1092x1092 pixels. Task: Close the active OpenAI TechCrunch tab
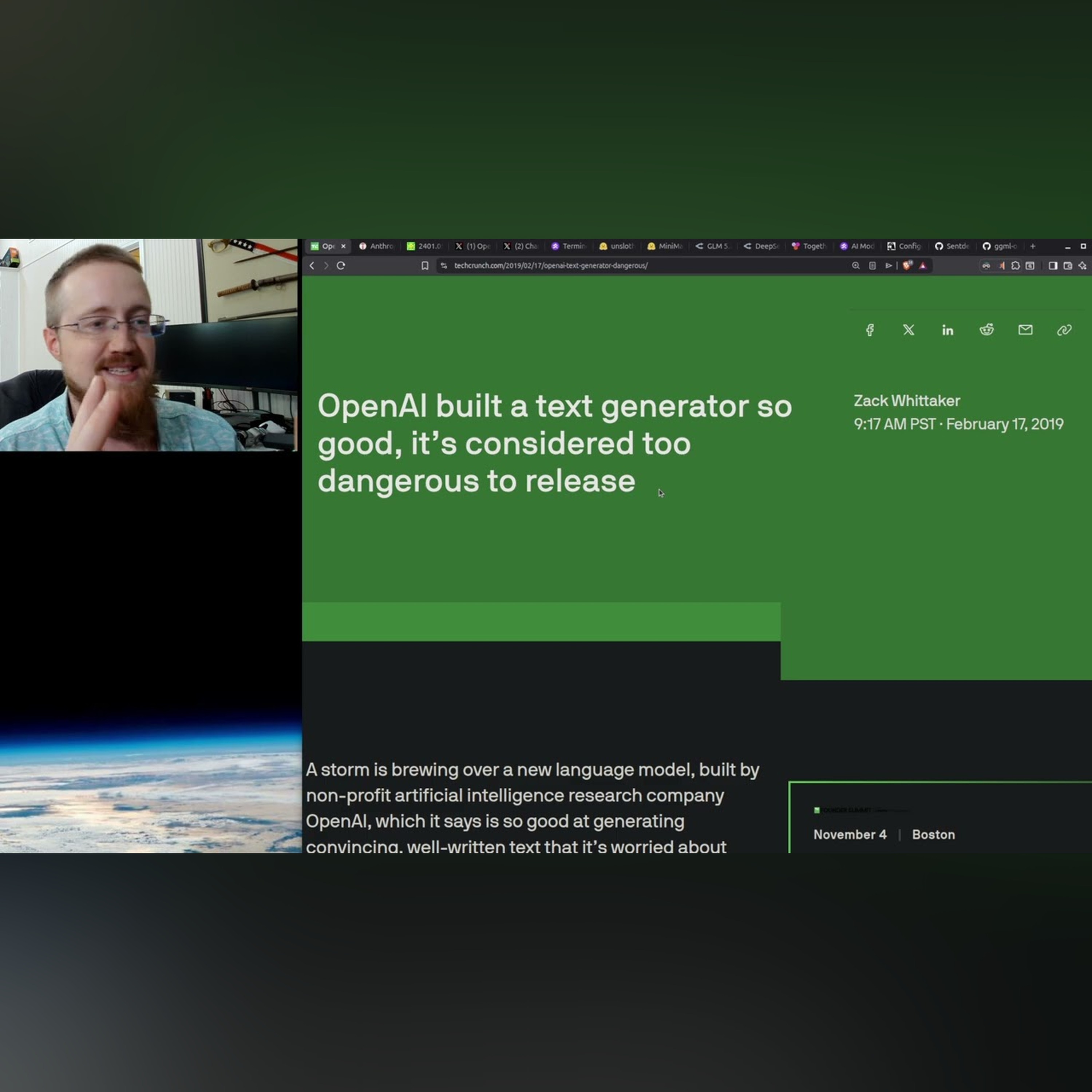[343, 246]
